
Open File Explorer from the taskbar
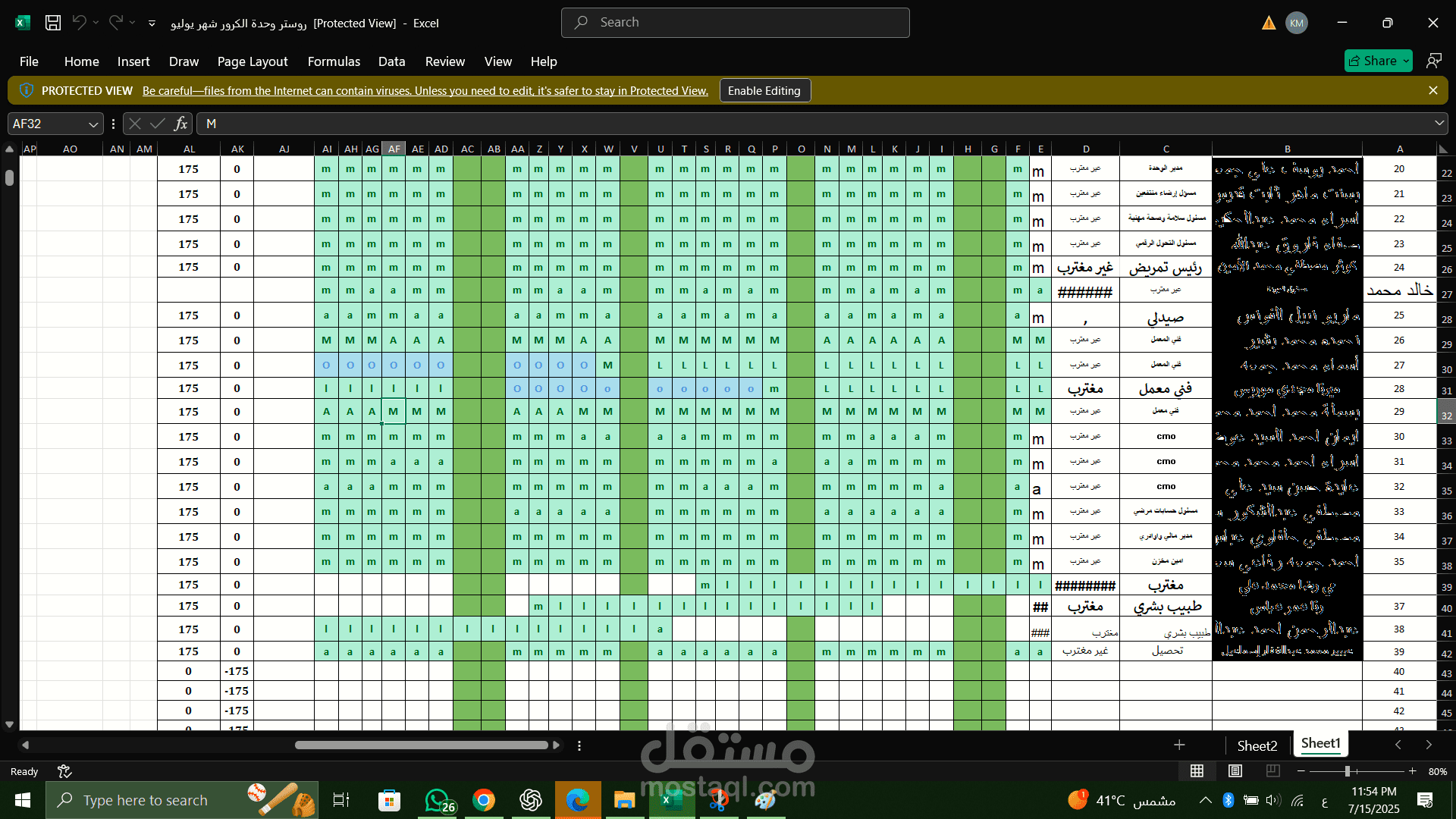click(x=624, y=800)
